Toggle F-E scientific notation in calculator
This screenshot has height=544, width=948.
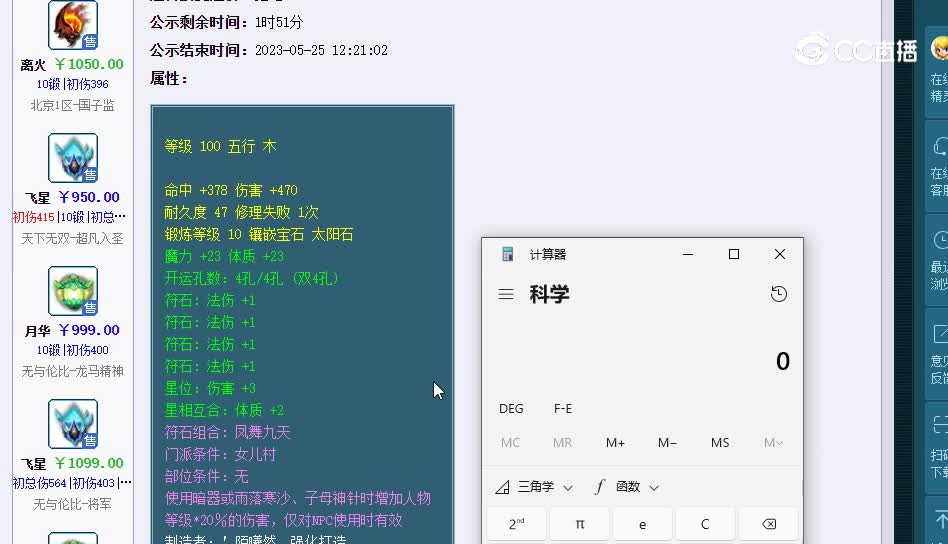pos(563,409)
